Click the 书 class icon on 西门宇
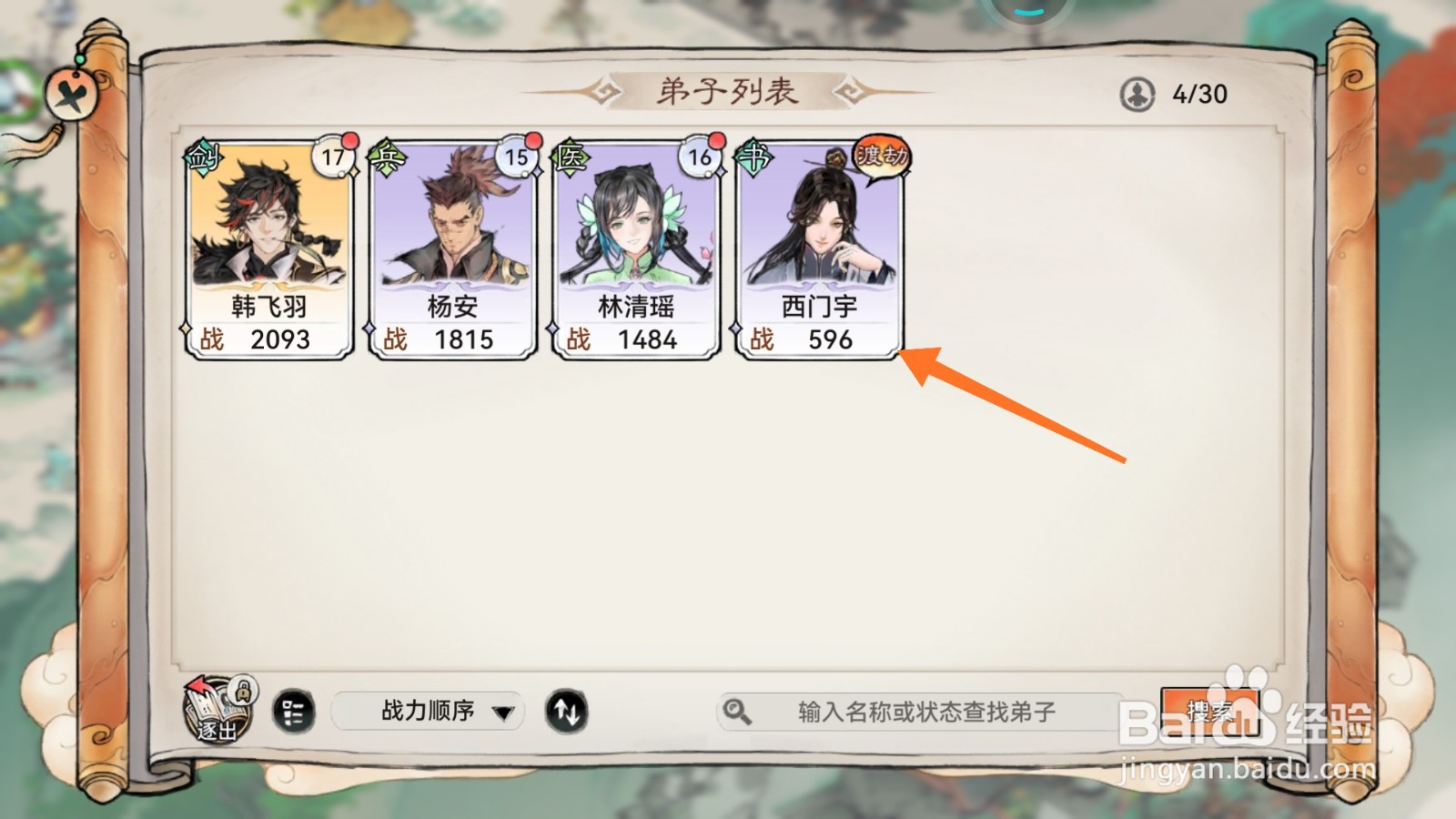Viewport: 1456px width, 819px height. [754, 157]
